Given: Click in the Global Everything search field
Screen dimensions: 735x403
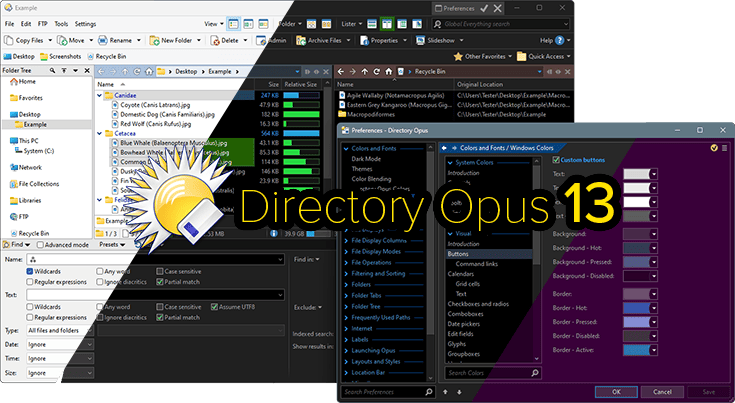Looking at the screenshot, I should [x=501, y=24].
